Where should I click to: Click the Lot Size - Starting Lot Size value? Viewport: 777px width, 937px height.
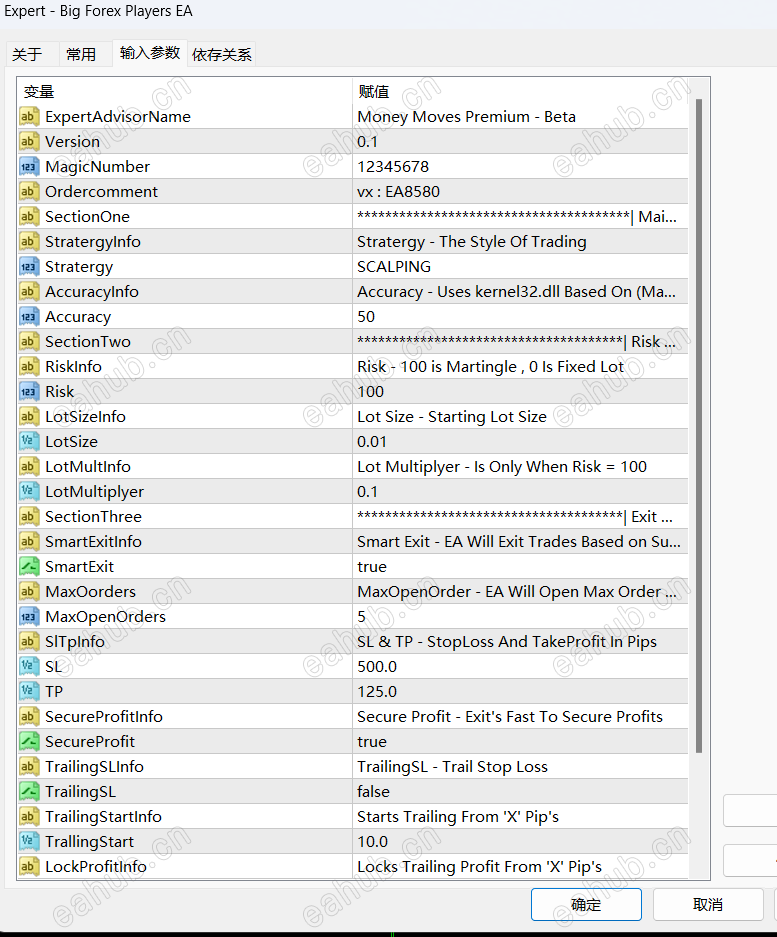(452, 417)
